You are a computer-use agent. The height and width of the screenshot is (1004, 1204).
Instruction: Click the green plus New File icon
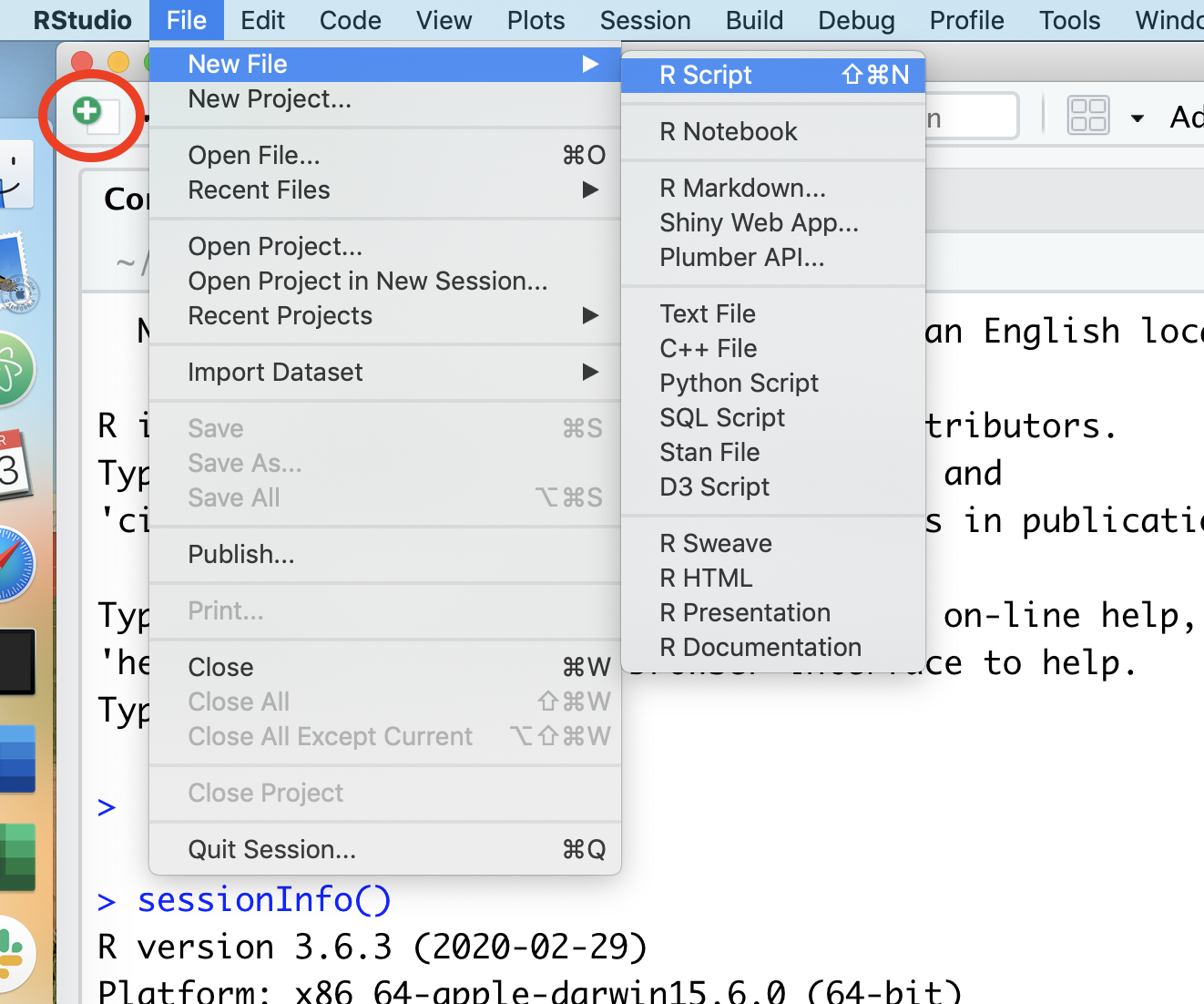pos(88,112)
